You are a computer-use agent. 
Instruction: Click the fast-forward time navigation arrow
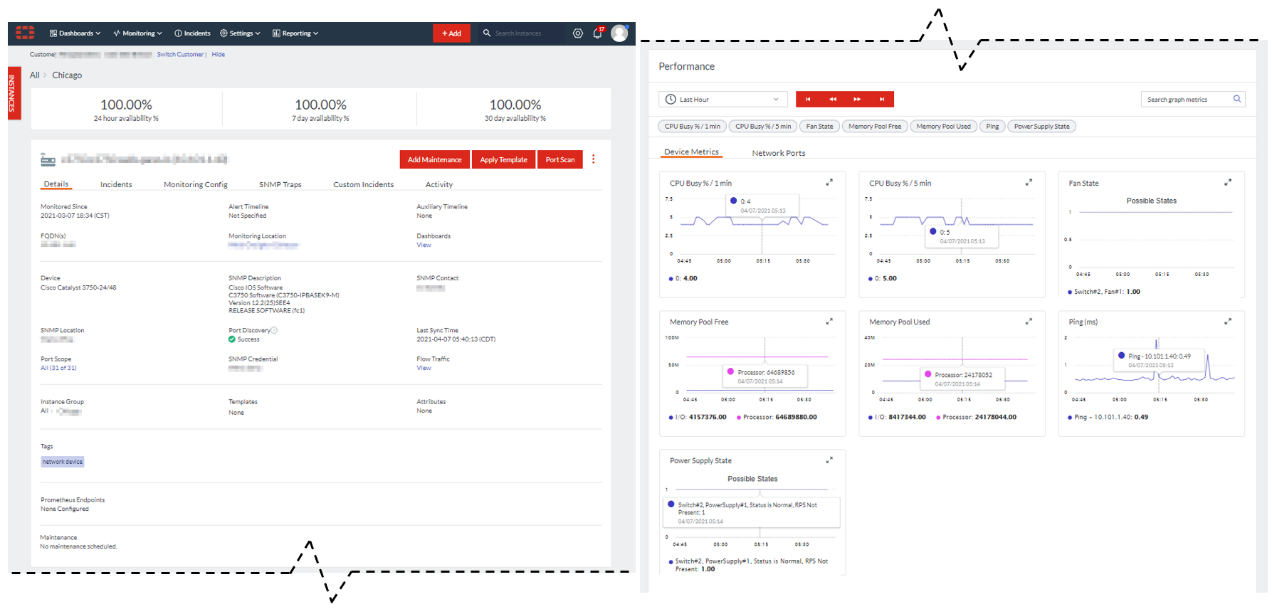858,99
